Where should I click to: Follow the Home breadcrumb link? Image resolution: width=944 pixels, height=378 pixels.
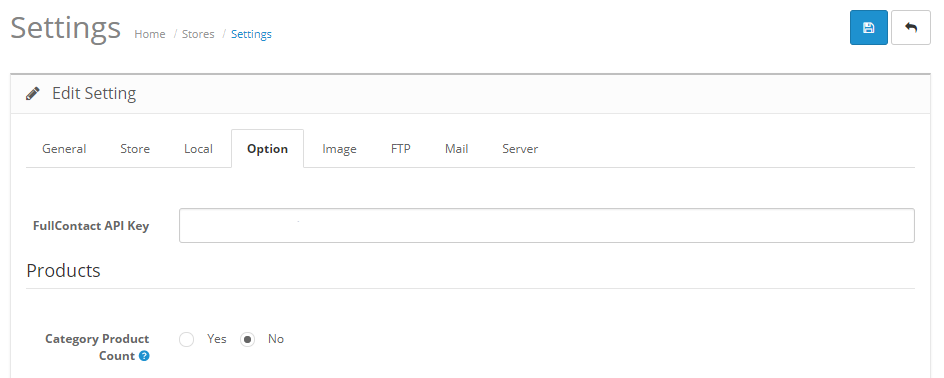(150, 34)
